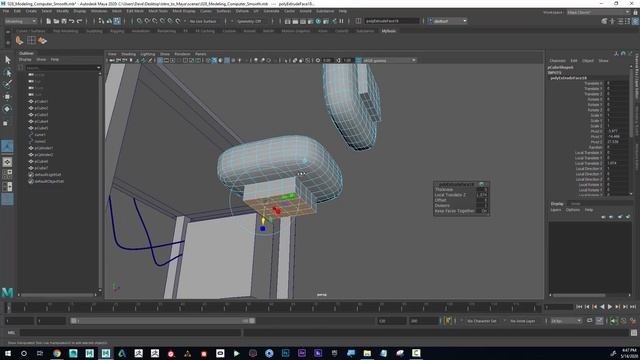640x360 pixels.
Task: Select defaultLightSet in the Outliner
Action: 48,175
